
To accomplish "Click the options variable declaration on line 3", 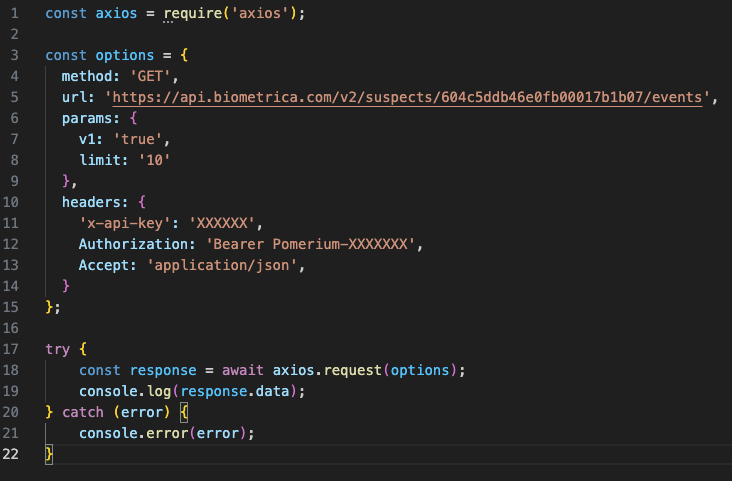I will click(x=125, y=56).
